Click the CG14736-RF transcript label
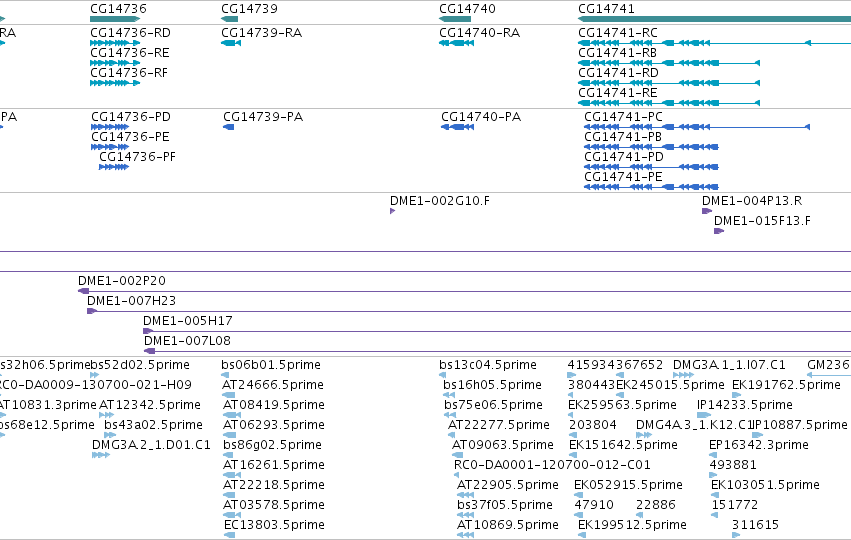The image size is (851, 540). coord(129,73)
